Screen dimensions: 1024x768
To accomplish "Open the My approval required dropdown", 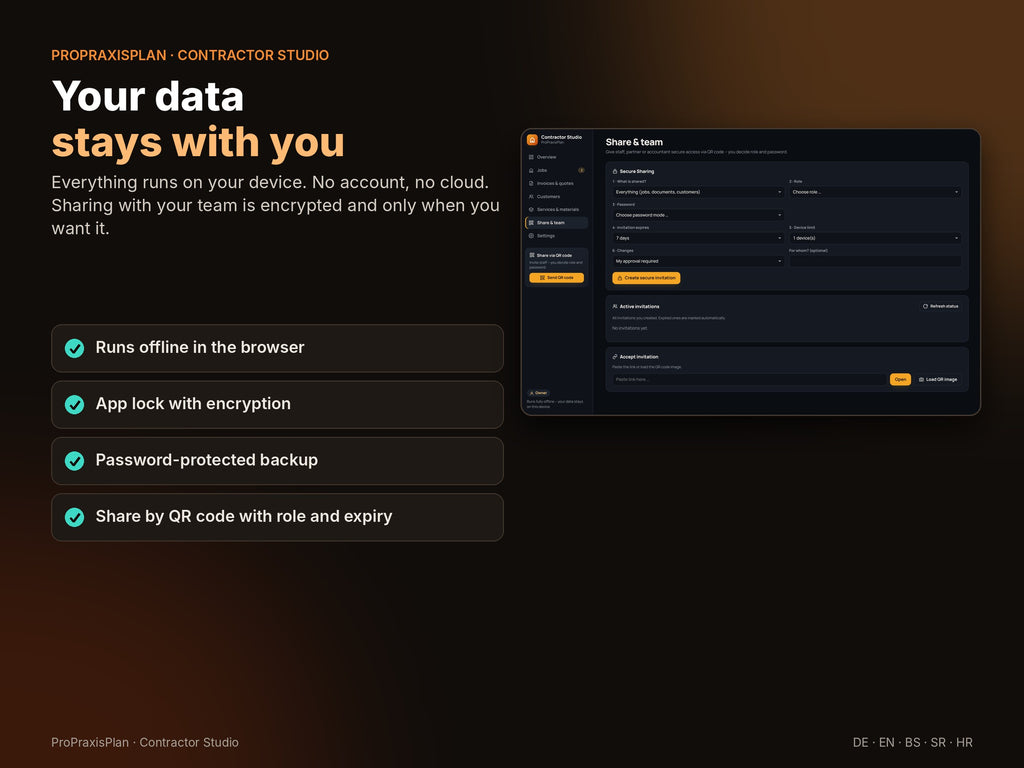I will pyautogui.click(x=697, y=261).
